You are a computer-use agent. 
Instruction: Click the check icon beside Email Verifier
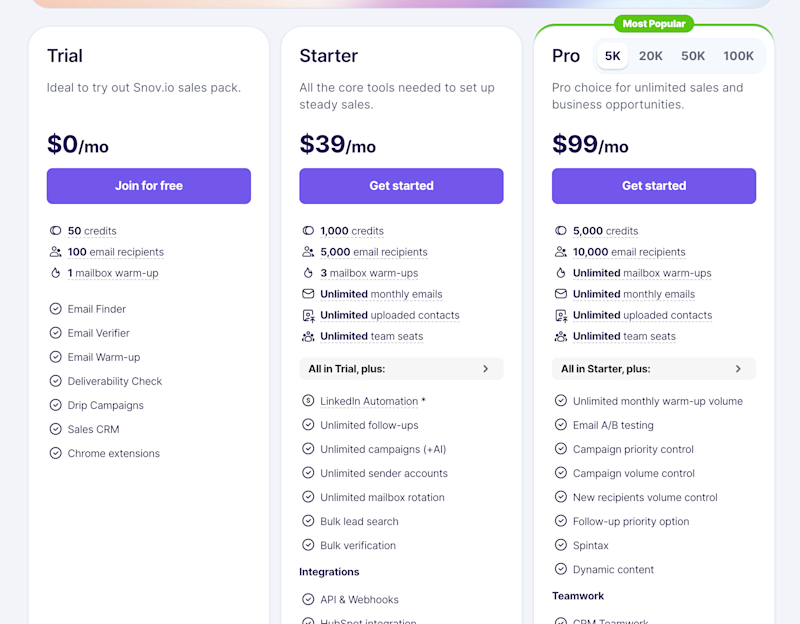(x=55, y=333)
